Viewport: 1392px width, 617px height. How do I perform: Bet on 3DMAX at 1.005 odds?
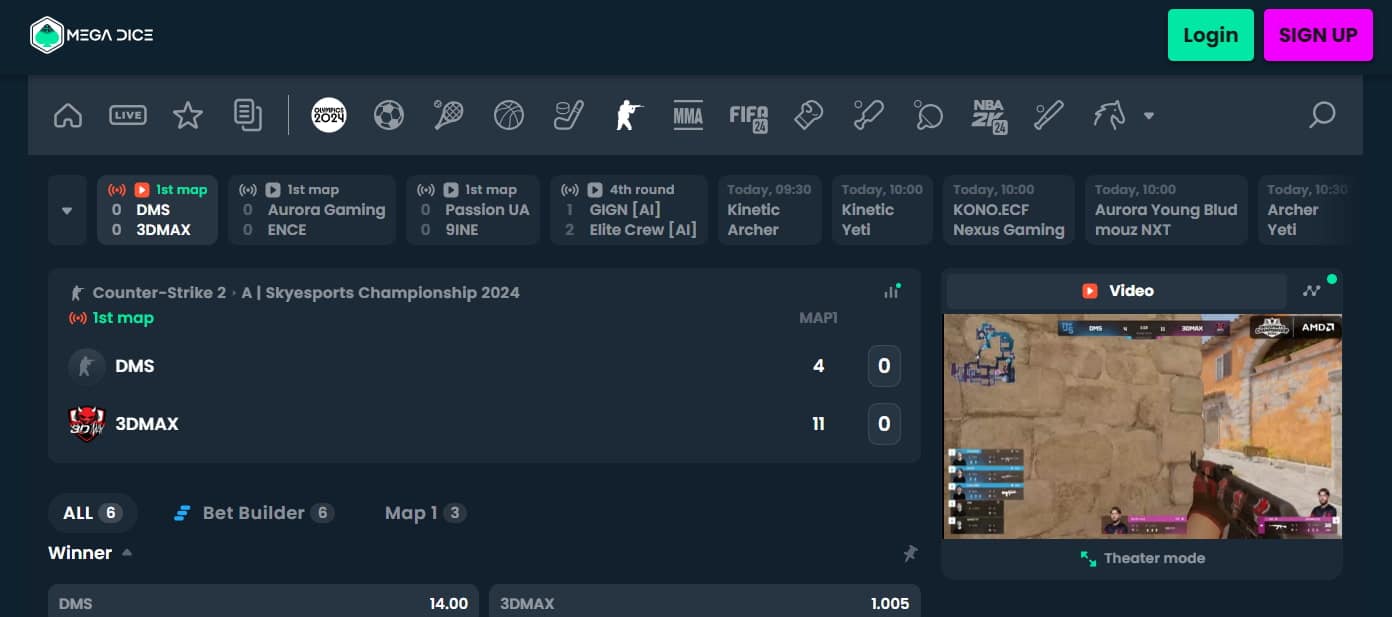click(704, 601)
